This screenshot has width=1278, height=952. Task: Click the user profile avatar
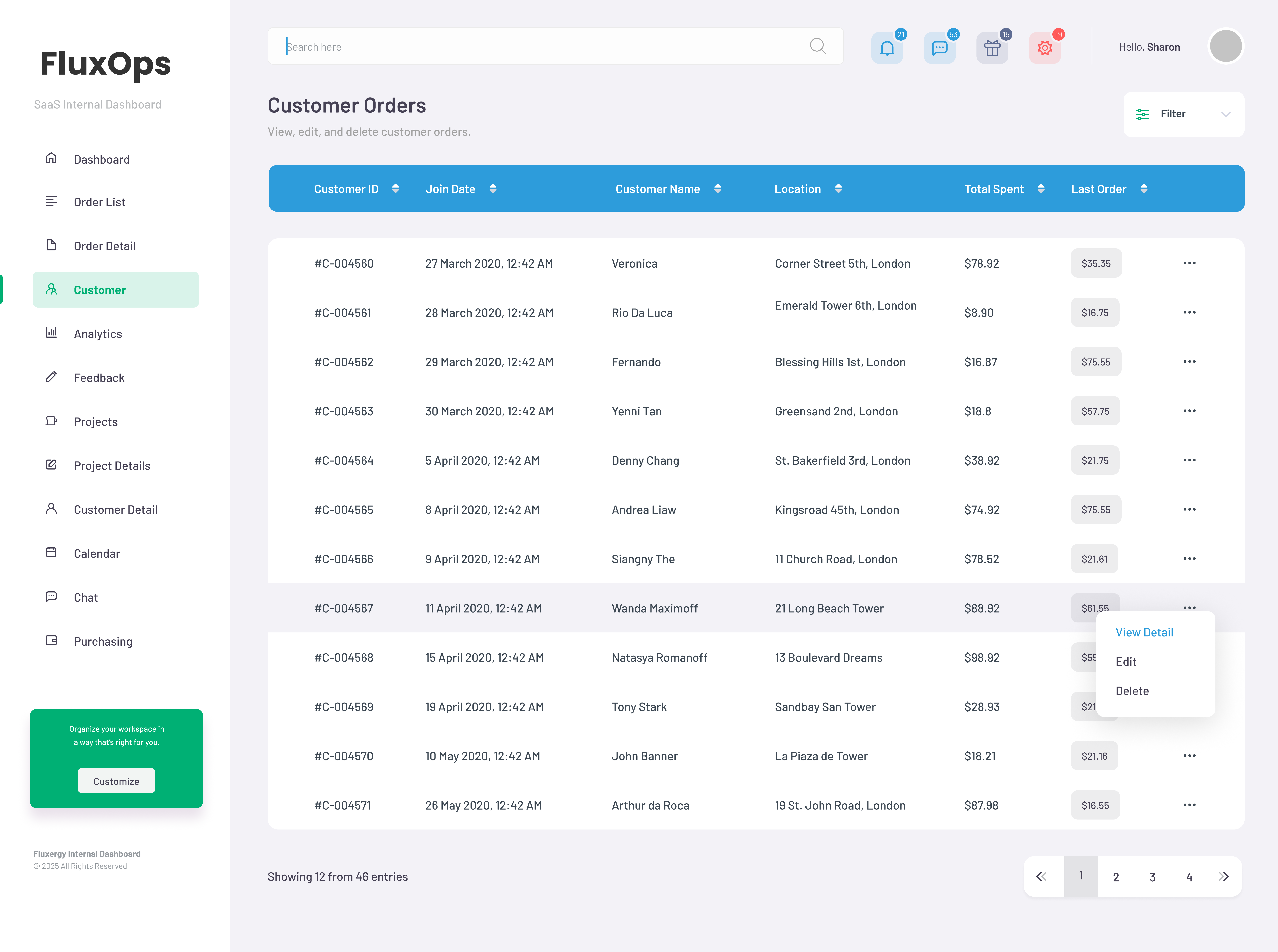[1225, 46]
